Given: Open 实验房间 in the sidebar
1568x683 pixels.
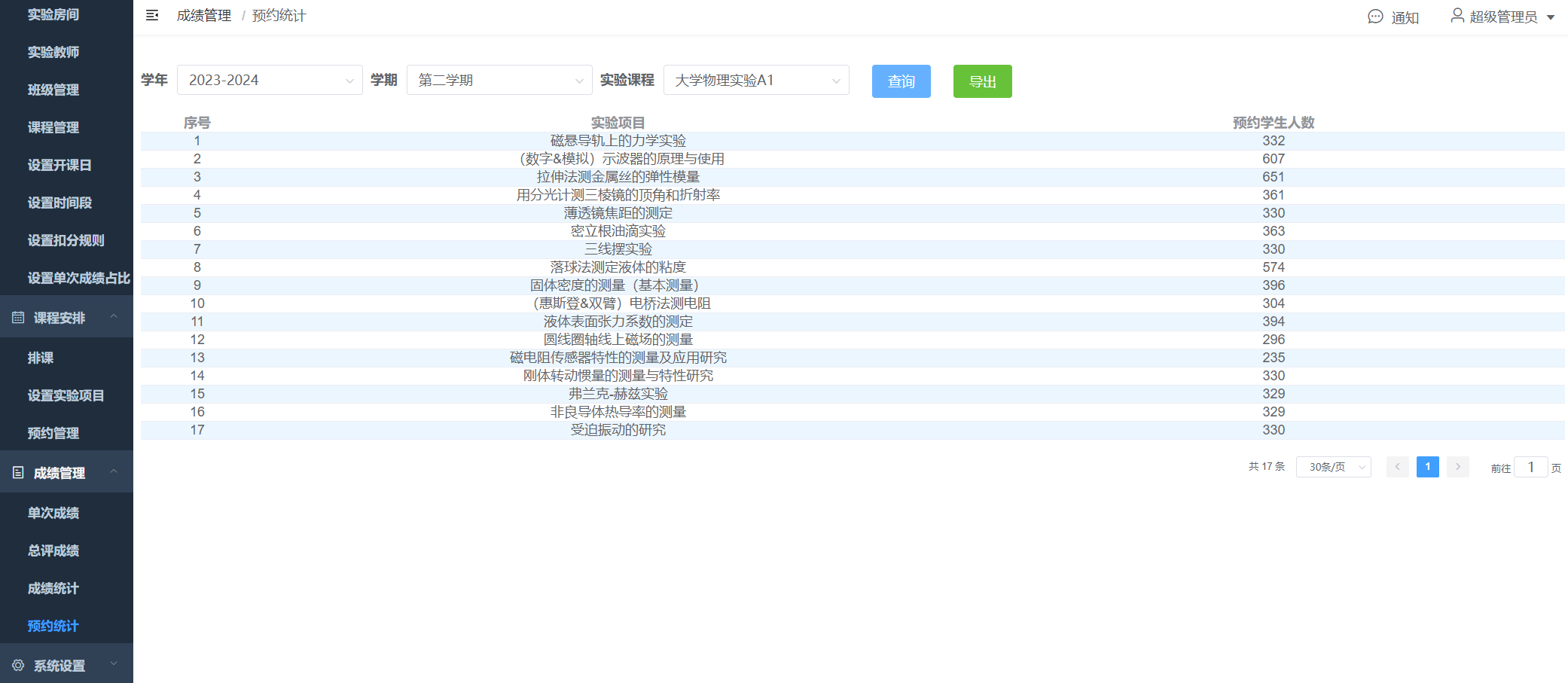Looking at the screenshot, I should click(53, 14).
